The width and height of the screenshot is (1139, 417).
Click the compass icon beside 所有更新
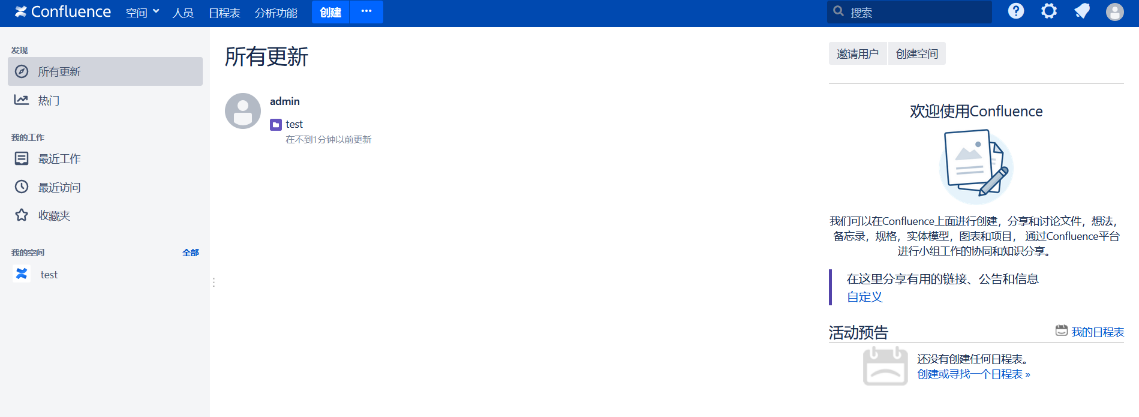22,72
